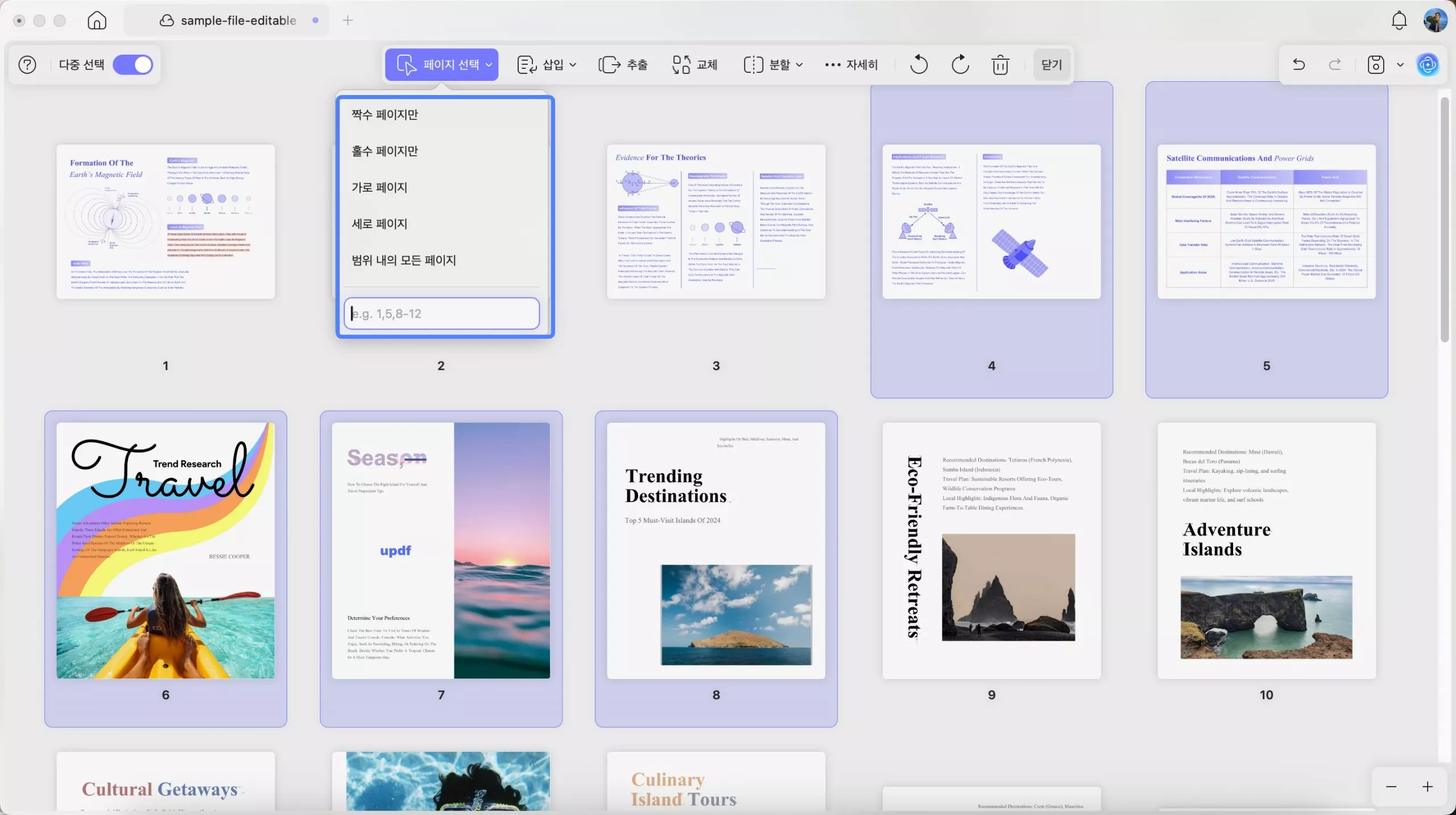Select 홀수 페이지만 menu option
Image resolution: width=1456 pixels, height=815 pixels.
coord(442,151)
